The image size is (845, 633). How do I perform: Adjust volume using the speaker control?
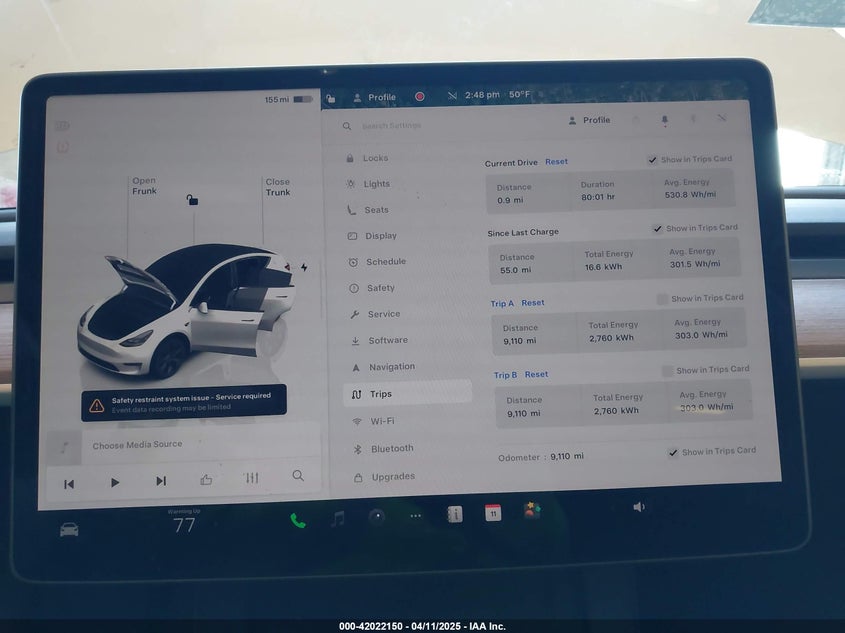click(638, 507)
